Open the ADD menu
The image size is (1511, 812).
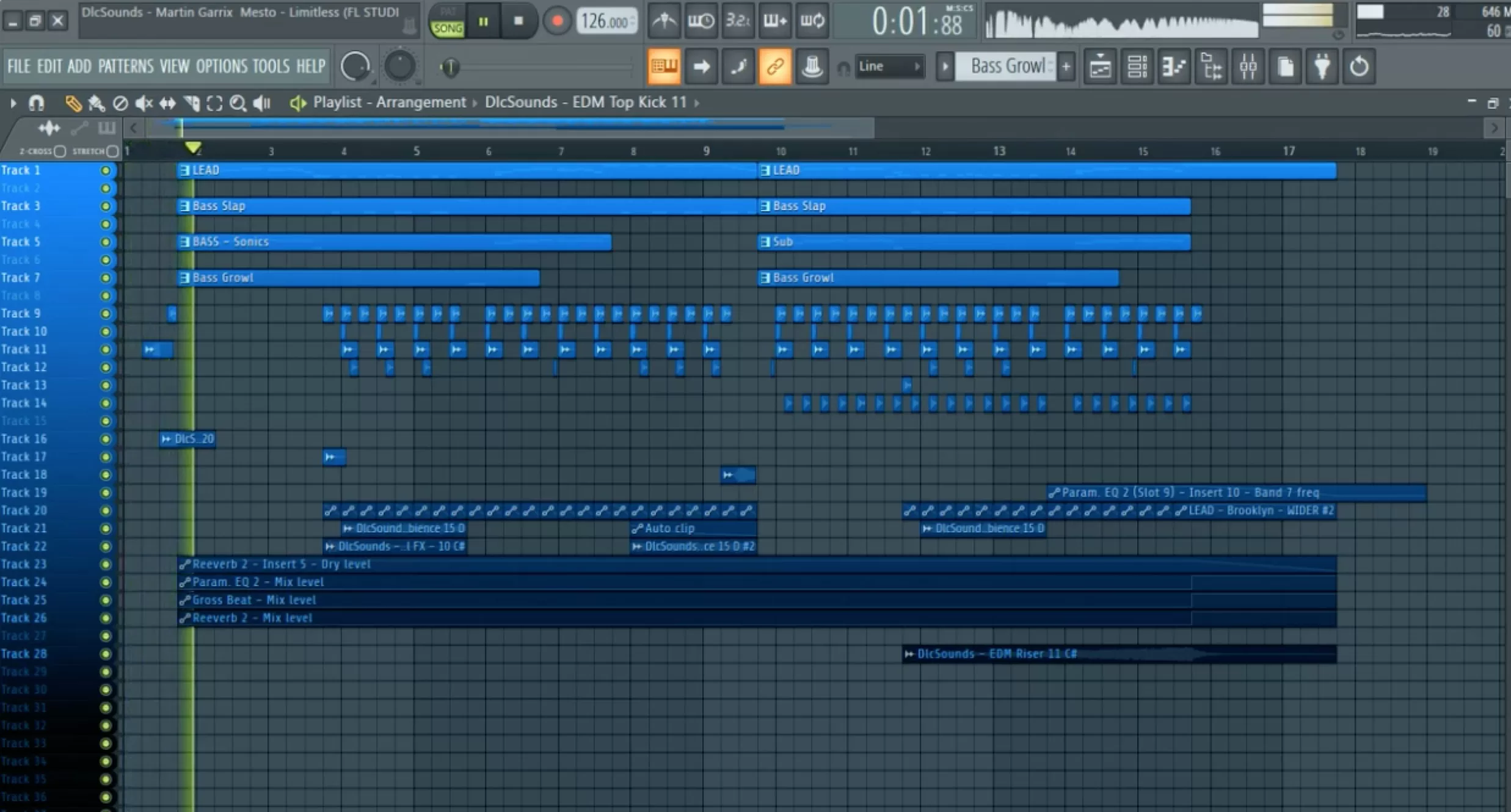[x=79, y=66]
